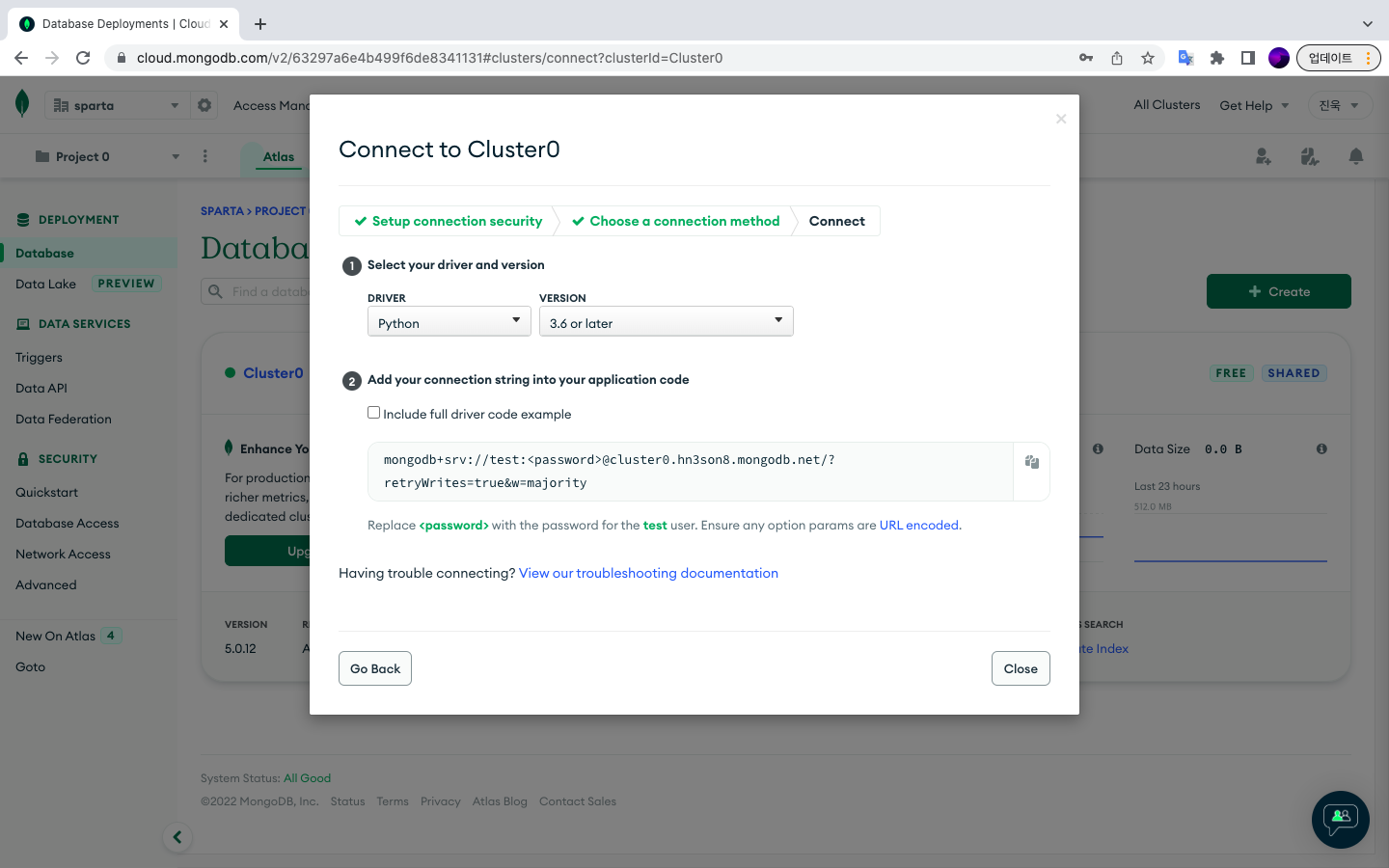The height and width of the screenshot is (868, 1389).
Task: Open the saved passwords key icon
Action: 1086,58
